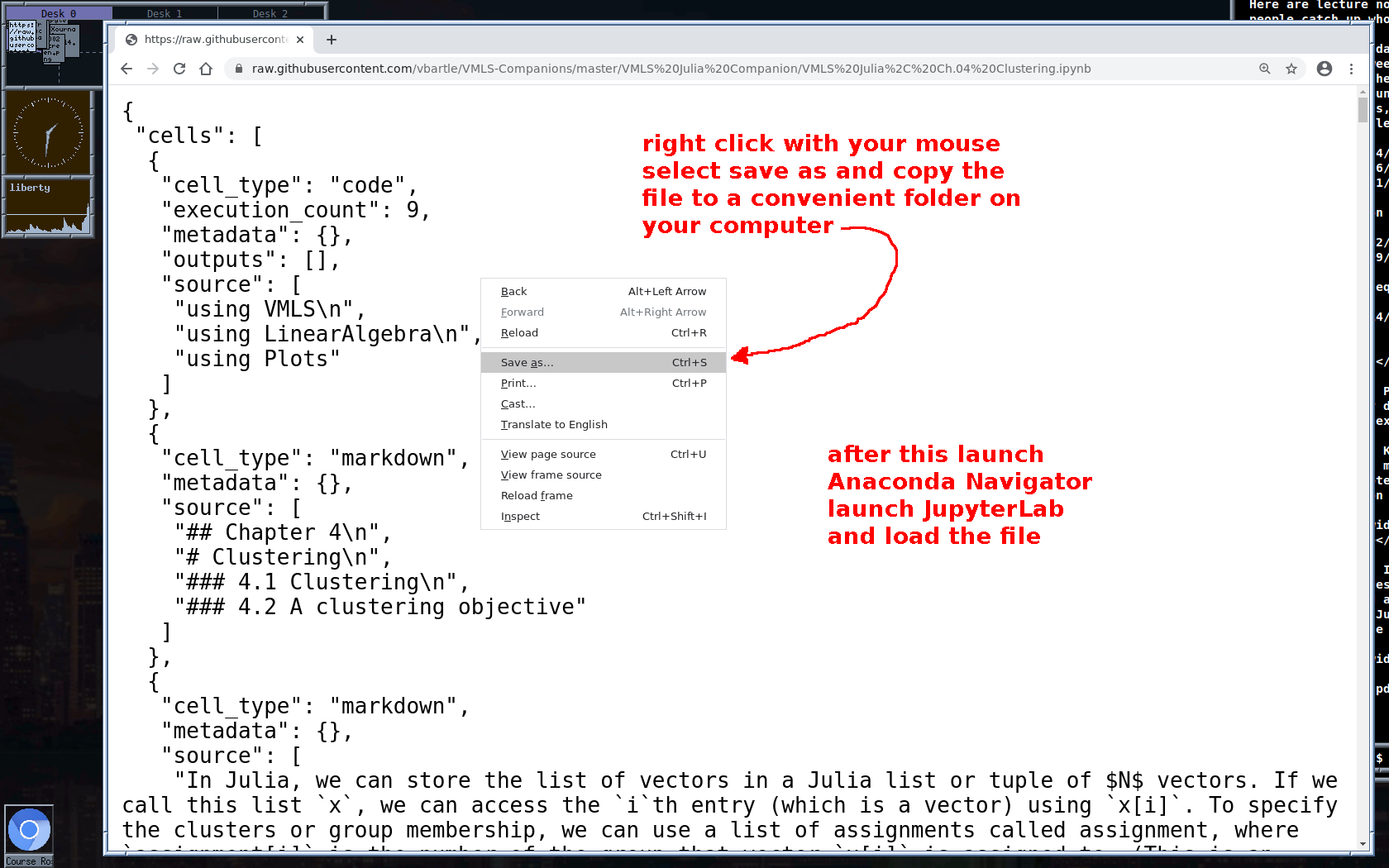This screenshot has height=868, width=1389.
Task: Switch to Desk 2 workspace
Action: pos(270,13)
